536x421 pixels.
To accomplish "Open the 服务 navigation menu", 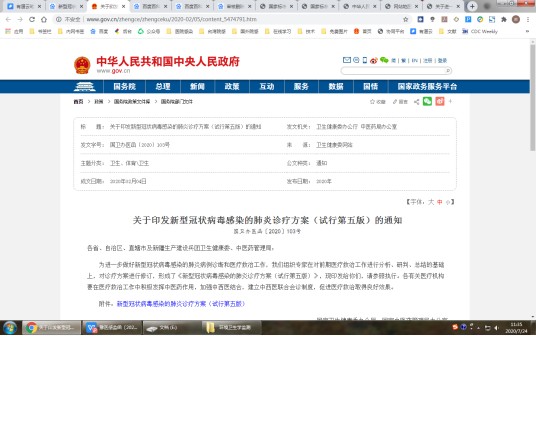I will click(301, 86).
